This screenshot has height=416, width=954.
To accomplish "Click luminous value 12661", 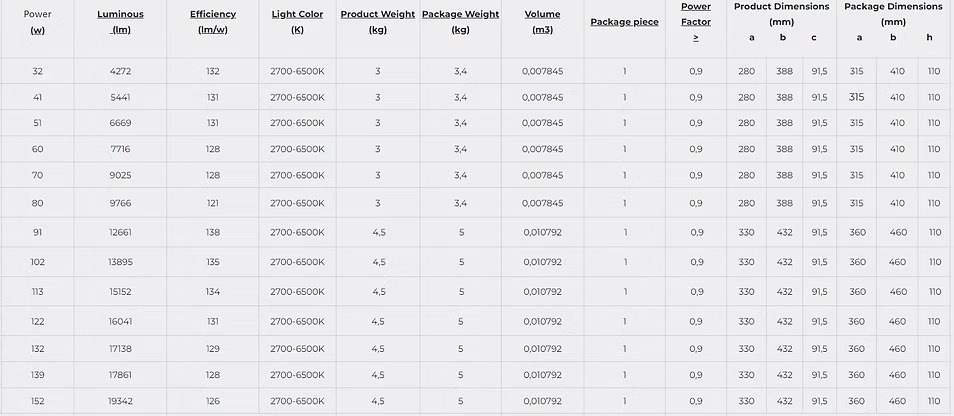I will 120,232.
